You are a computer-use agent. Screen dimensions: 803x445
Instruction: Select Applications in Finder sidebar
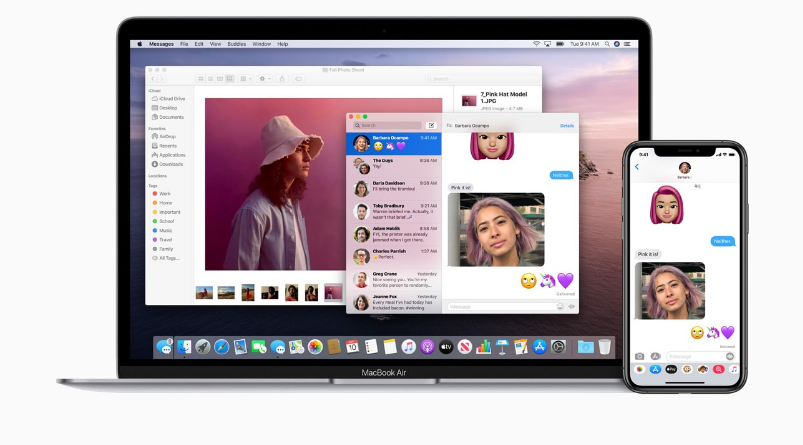click(x=168, y=155)
